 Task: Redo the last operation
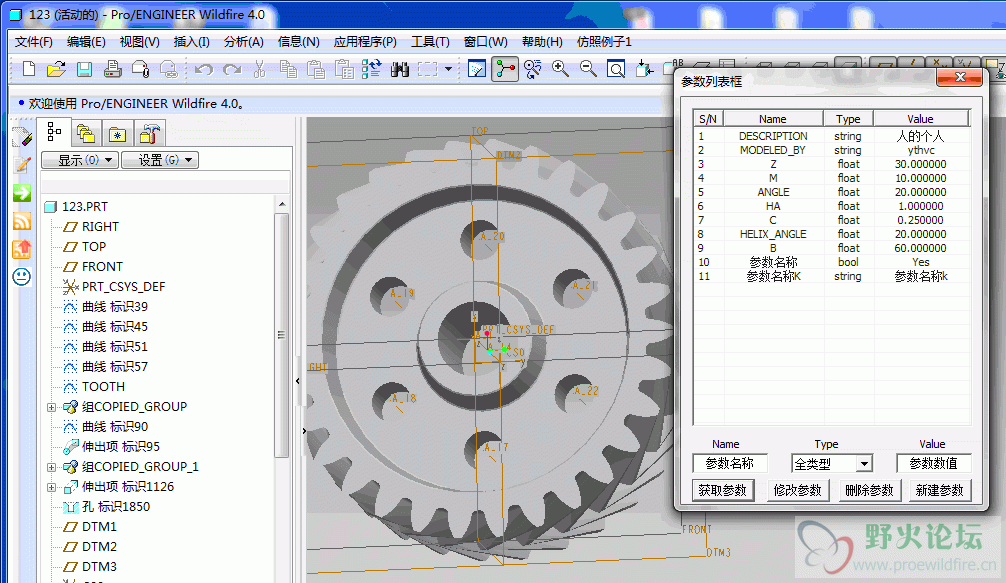coord(232,69)
